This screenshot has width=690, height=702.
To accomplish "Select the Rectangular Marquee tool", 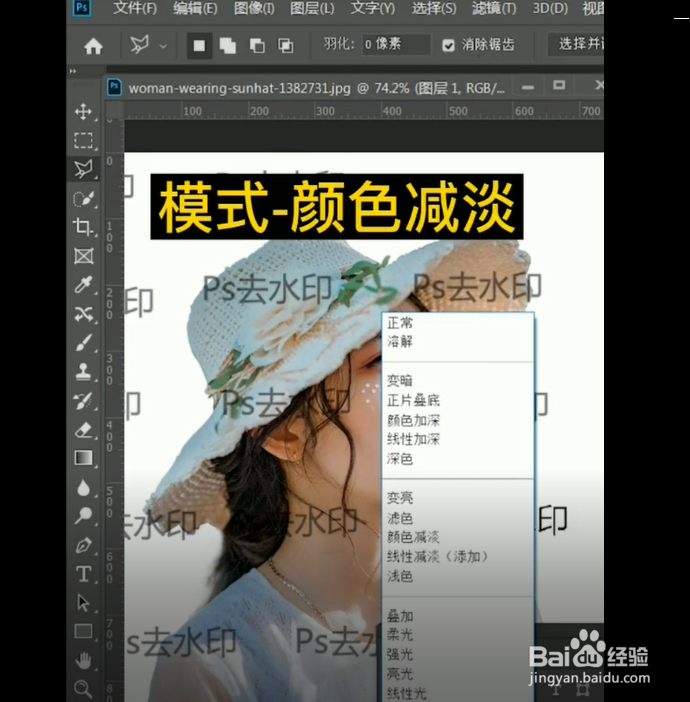I will pyautogui.click(x=83, y=140).
